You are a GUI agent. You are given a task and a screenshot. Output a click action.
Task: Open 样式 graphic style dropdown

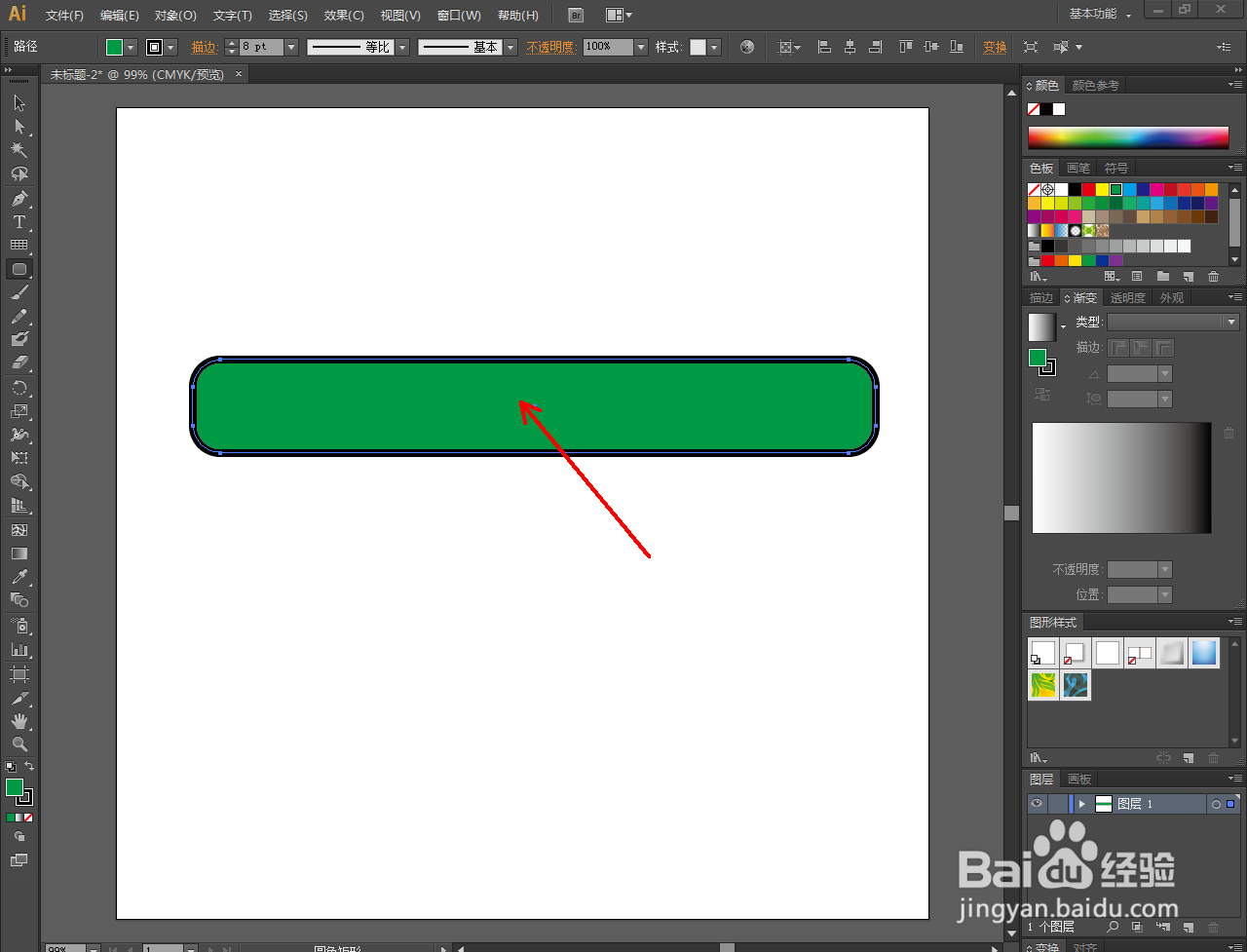pyautogui.click(x=714, y=47)
